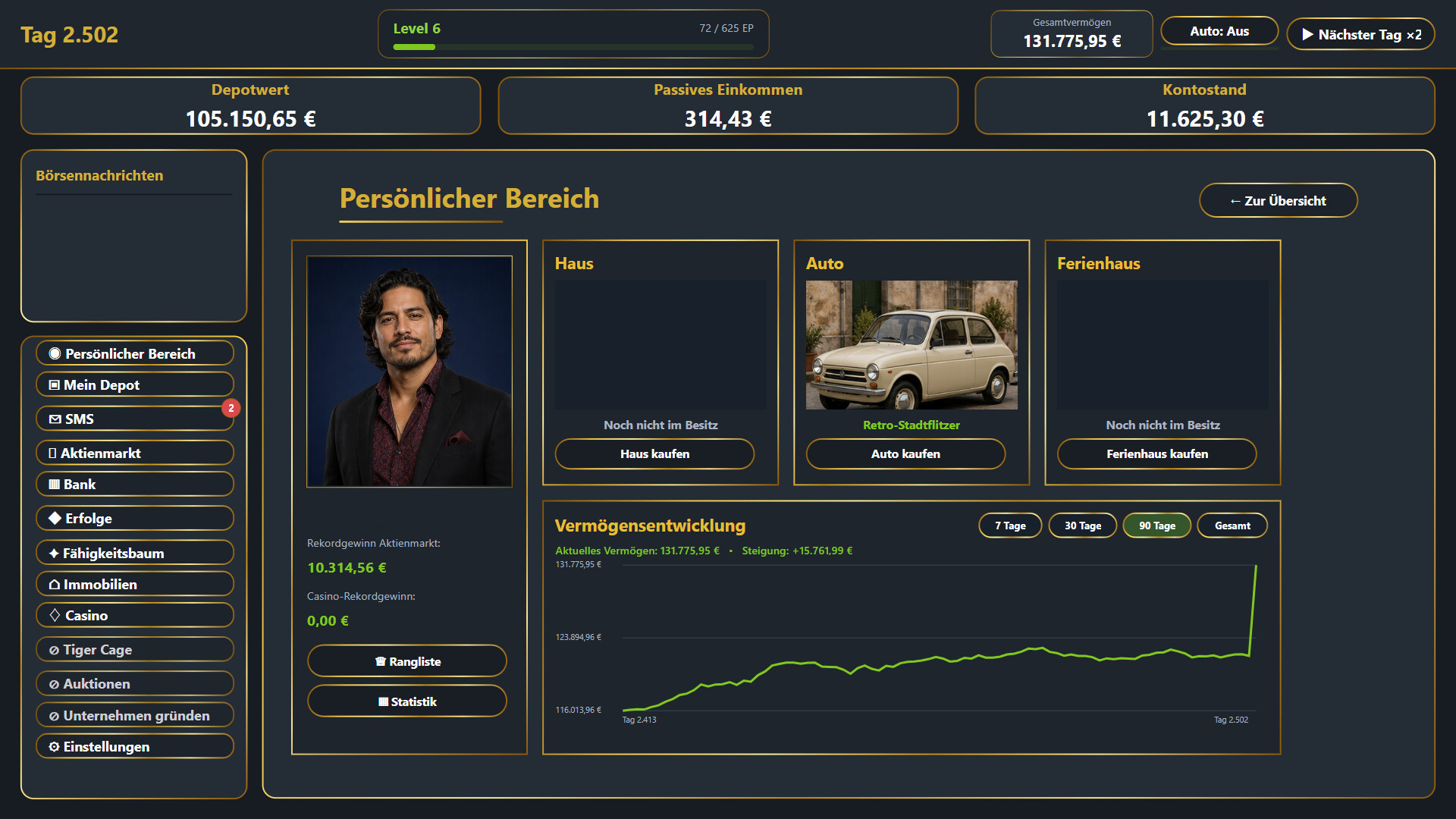The height and width of the screenshot is (819, 1456).
Task: Click the Bank building icon
Action: point(55,485)
